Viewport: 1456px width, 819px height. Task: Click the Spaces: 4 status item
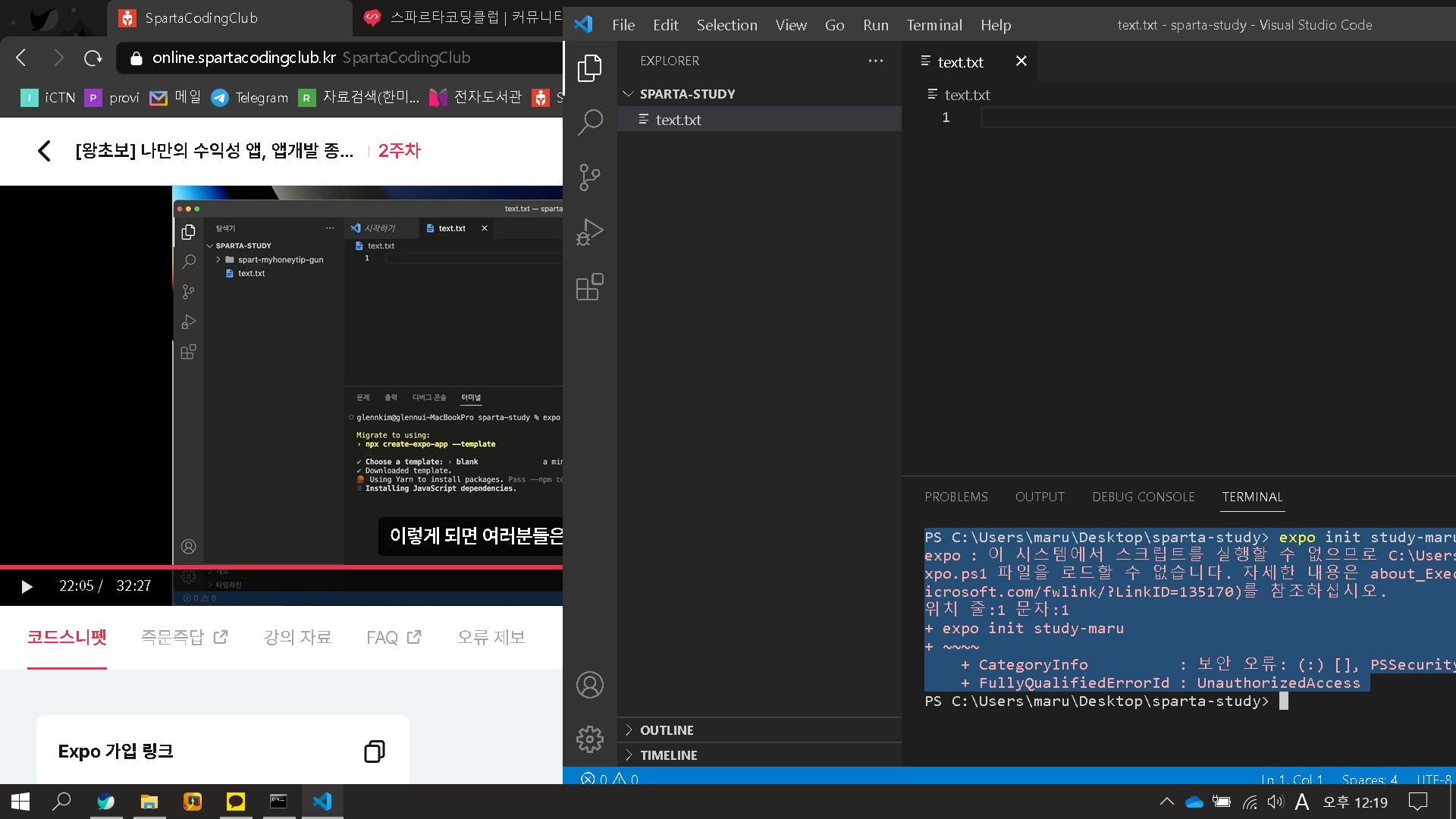1370,779
